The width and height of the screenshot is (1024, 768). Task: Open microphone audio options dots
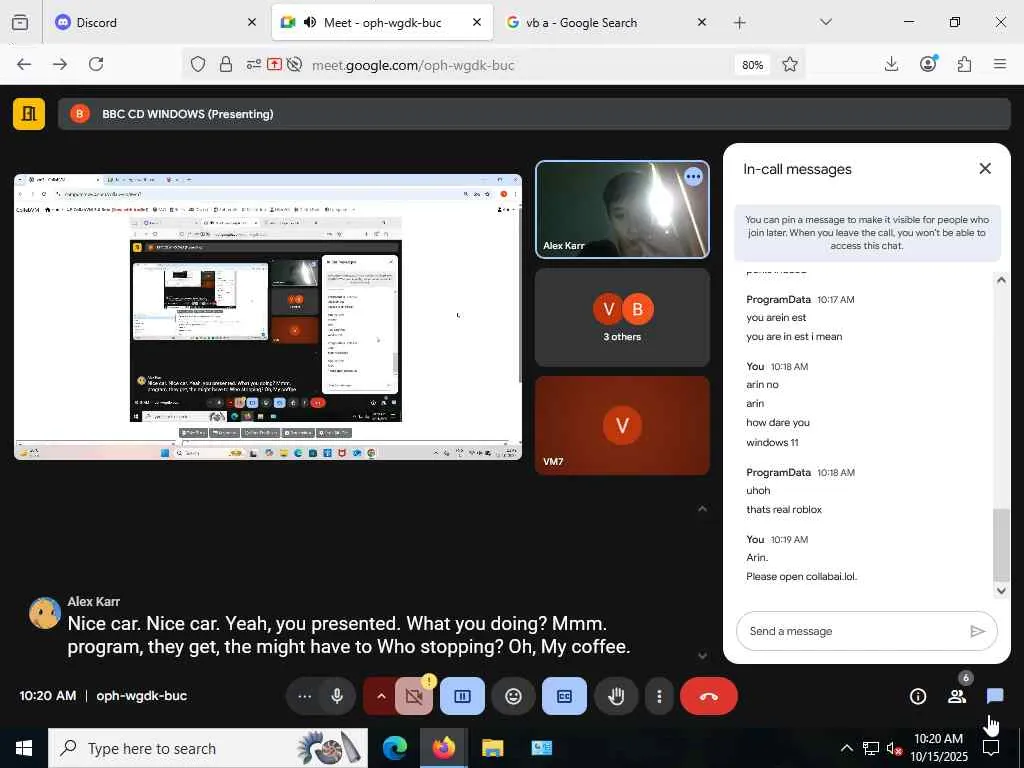[x=304, y=696]
